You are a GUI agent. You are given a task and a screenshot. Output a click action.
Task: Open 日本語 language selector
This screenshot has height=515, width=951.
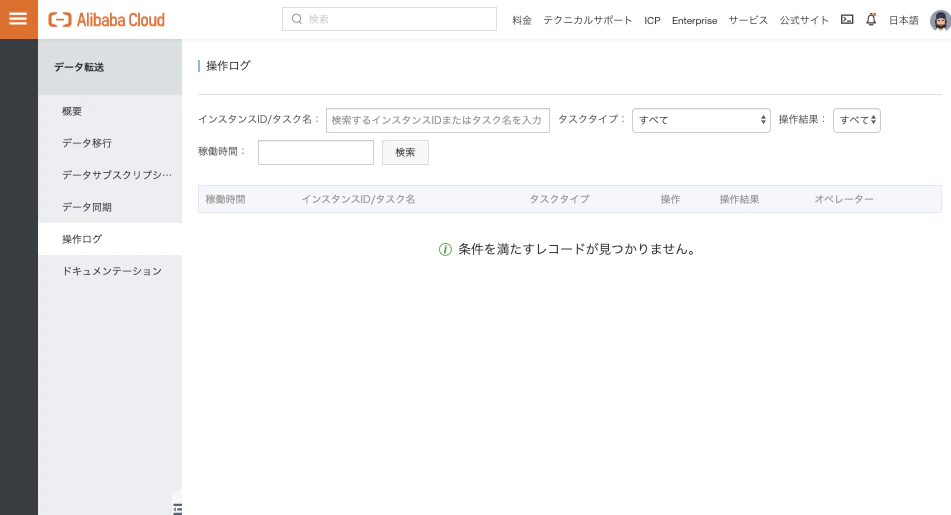[x=904, y=21]
